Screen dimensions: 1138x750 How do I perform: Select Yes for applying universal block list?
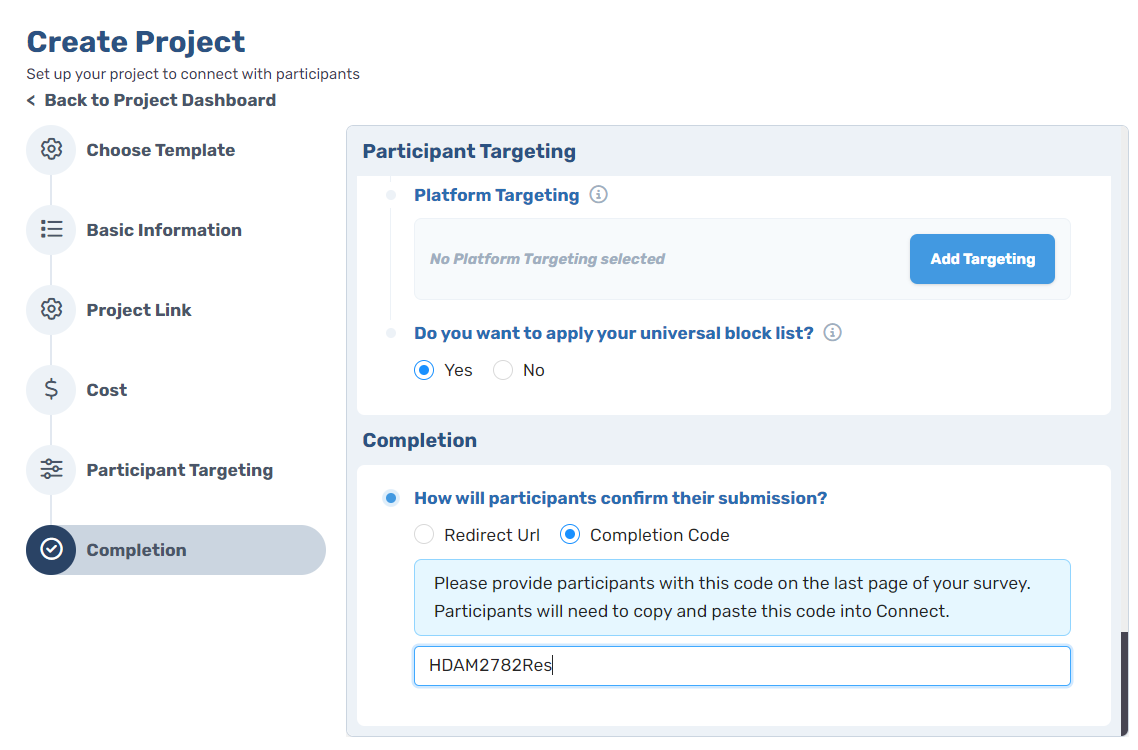(x=423, y=369)
